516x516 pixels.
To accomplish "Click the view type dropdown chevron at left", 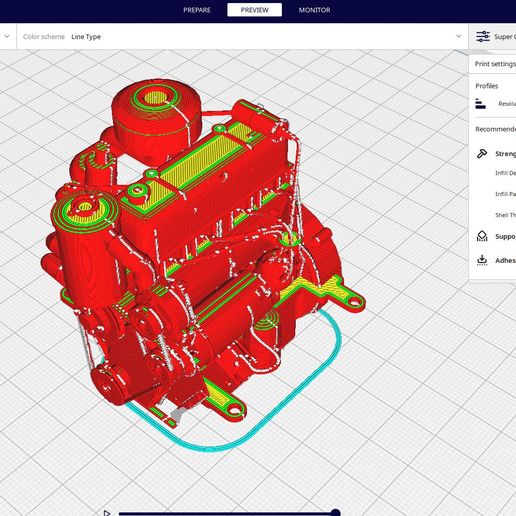I will coord(7,36).
